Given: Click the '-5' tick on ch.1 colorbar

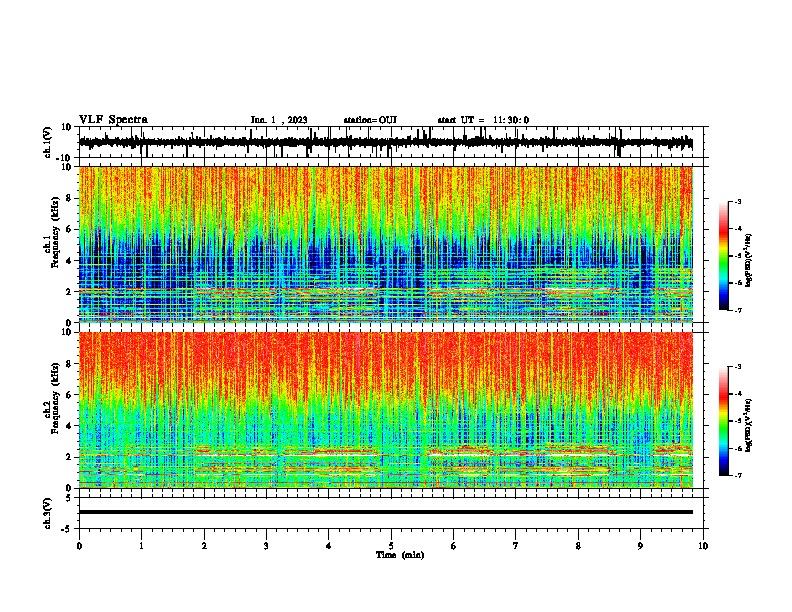Looking at the screenshot, I should tap(737, 256).
